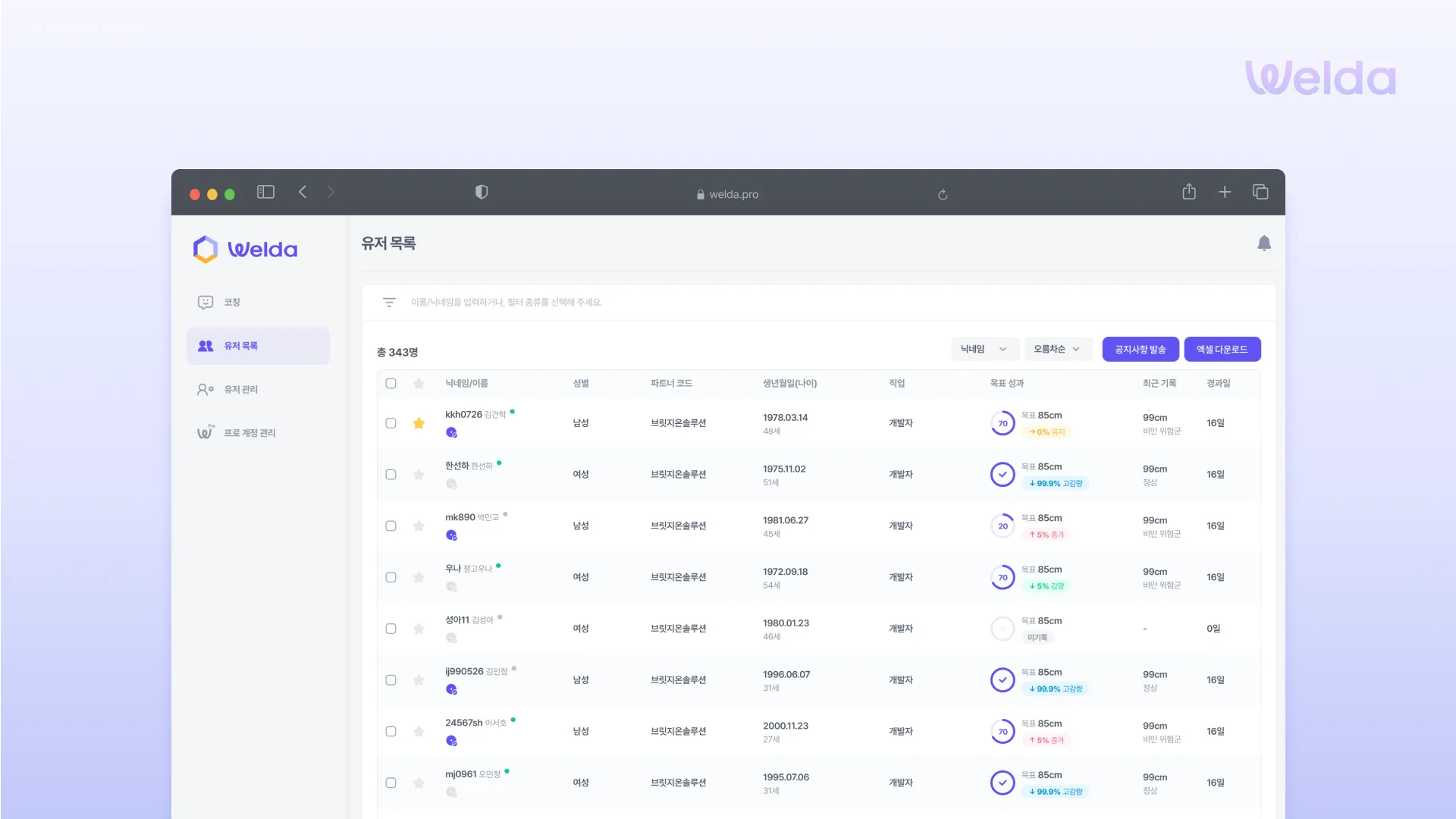Screen dimensions: 1456x819
Task: Star the 한선하 row
Action: (419, 475)
